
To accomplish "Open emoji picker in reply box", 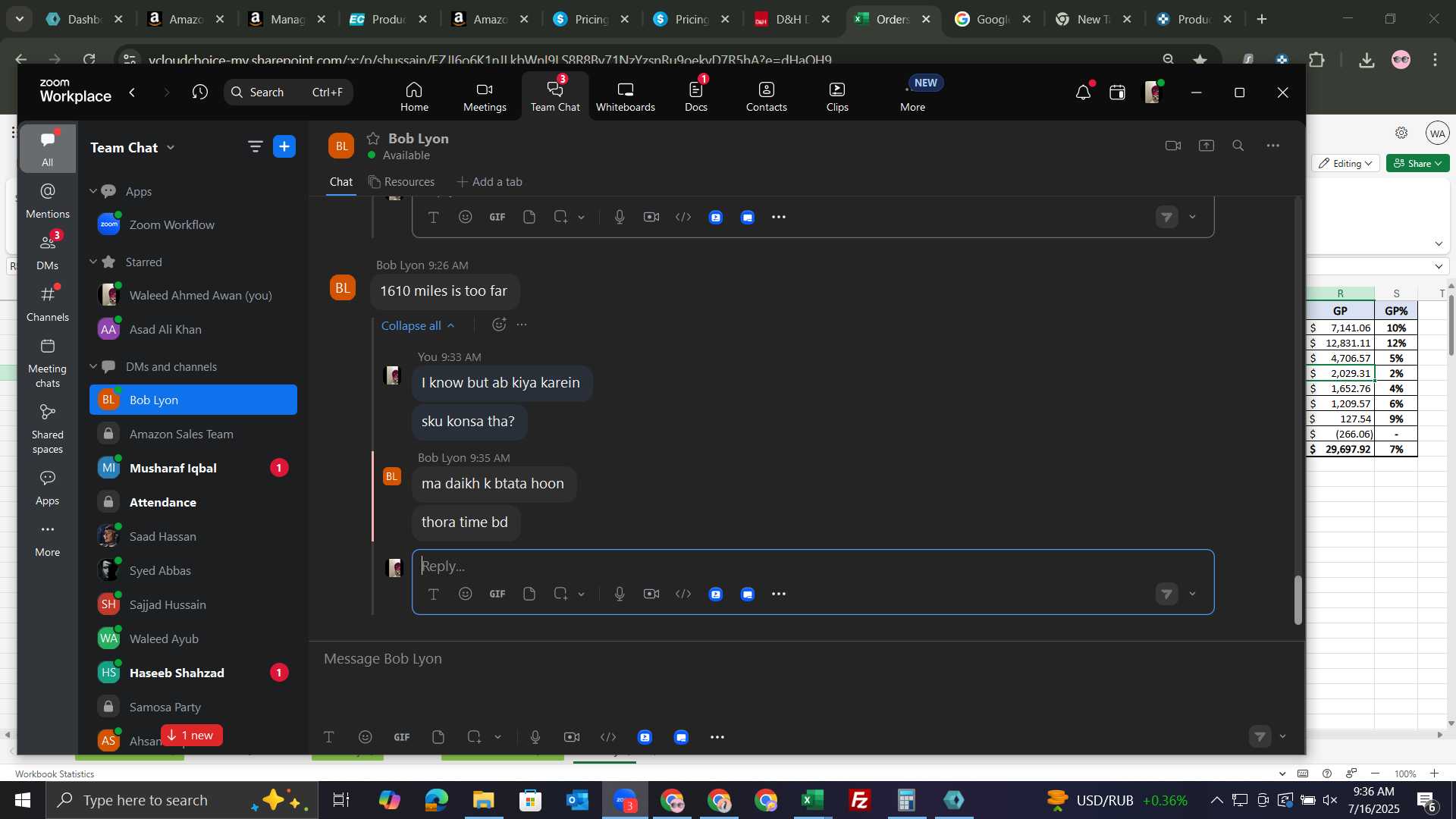I will (x=466, y=594).
